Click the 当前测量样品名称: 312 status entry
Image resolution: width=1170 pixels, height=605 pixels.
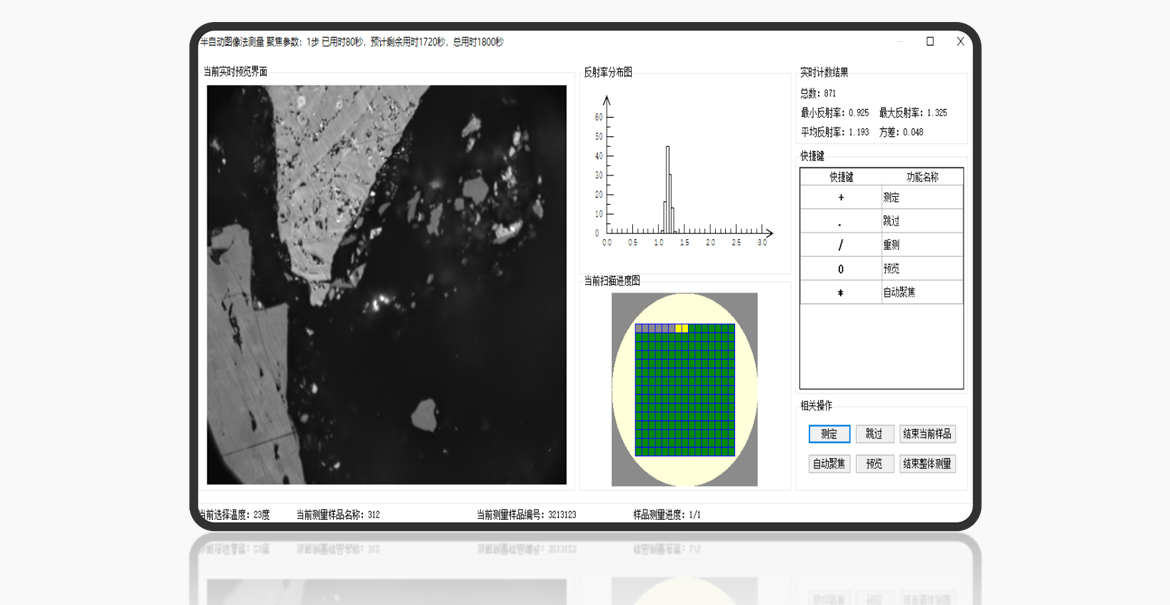point(338,515)
